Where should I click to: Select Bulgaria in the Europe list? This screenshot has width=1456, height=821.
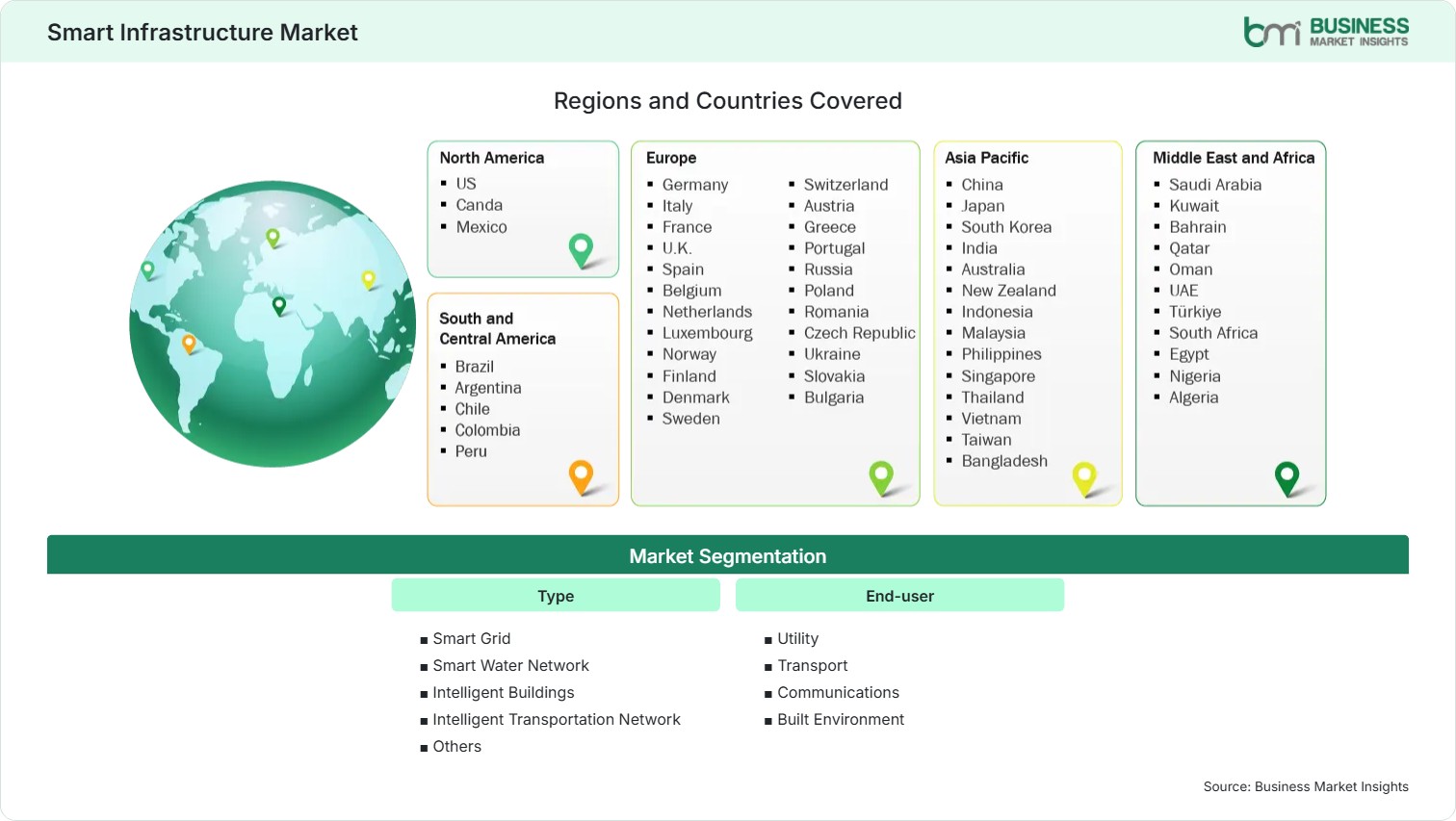[834, 398]
